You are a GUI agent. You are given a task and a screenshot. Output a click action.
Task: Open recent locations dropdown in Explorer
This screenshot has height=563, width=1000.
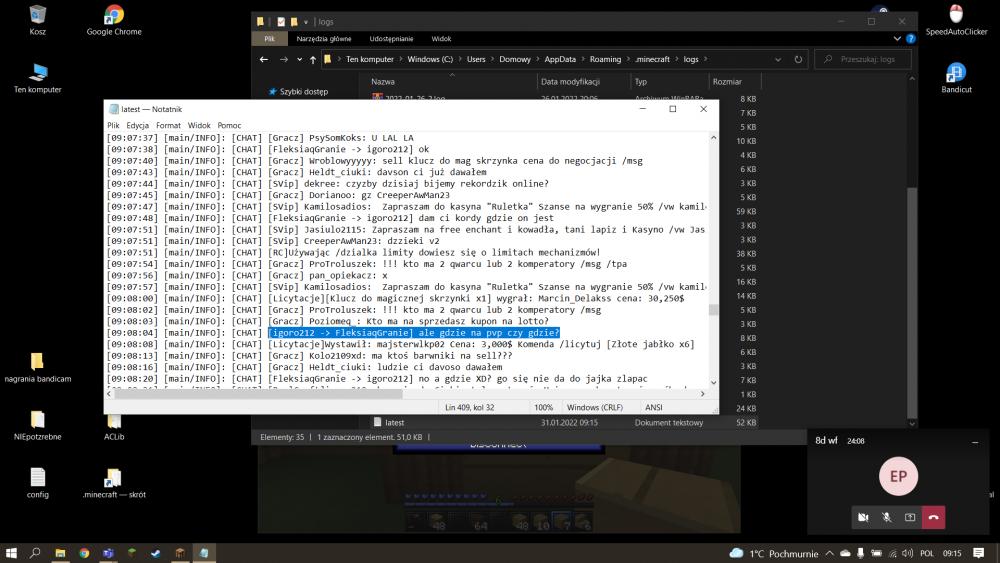pos(298,60)
